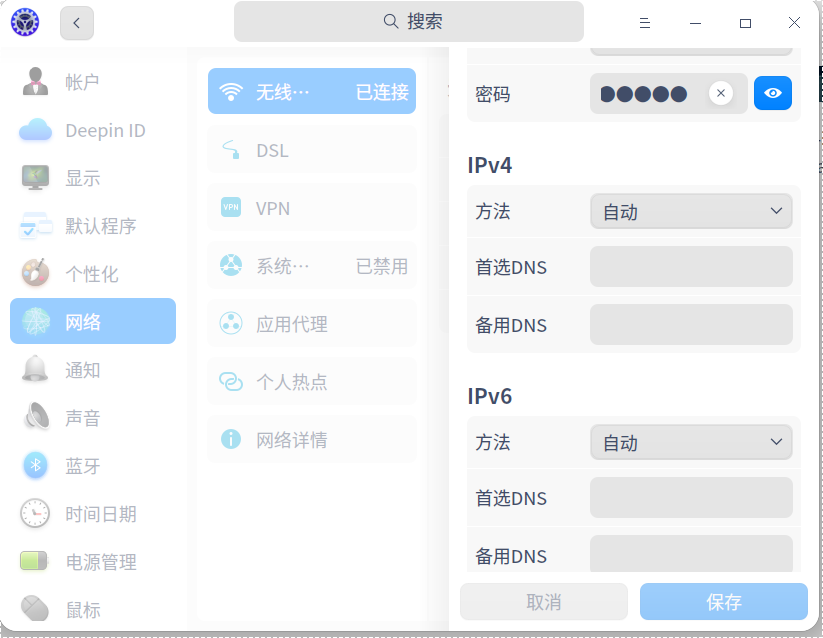Select the 网络 network globe icon
The image size is (823, 638).
35,322
